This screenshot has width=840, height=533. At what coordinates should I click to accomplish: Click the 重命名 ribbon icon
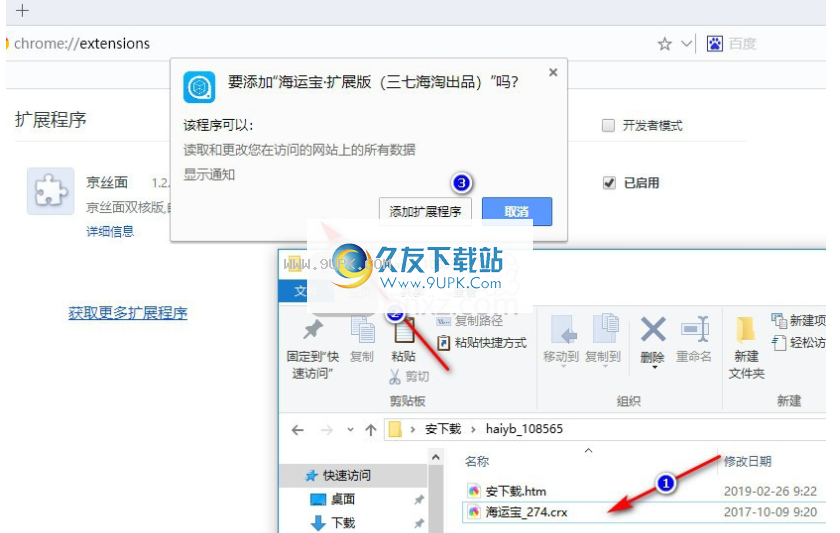click(695, 329)
